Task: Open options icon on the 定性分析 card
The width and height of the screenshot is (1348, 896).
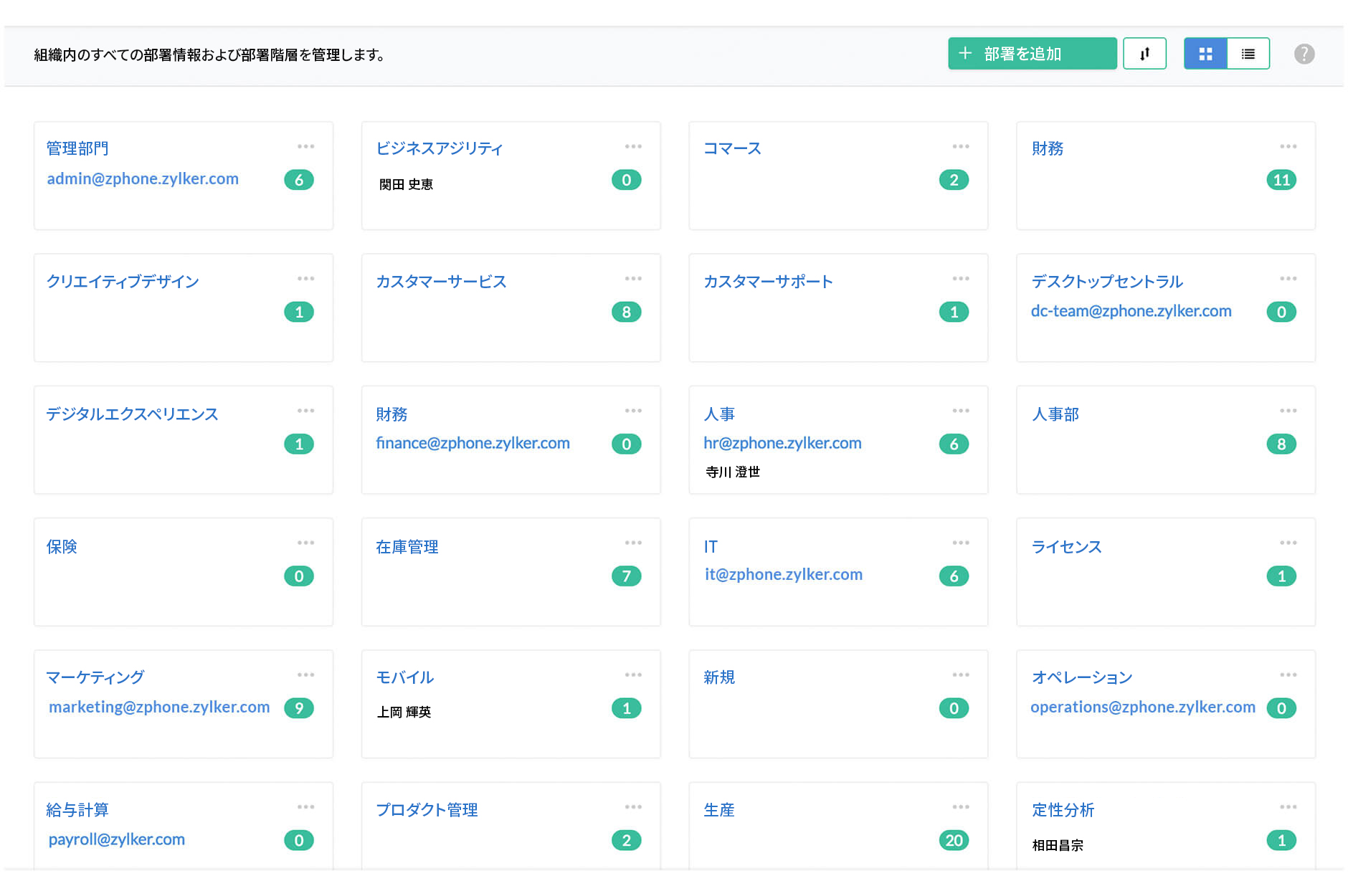Action: [x=1288, y=806]
